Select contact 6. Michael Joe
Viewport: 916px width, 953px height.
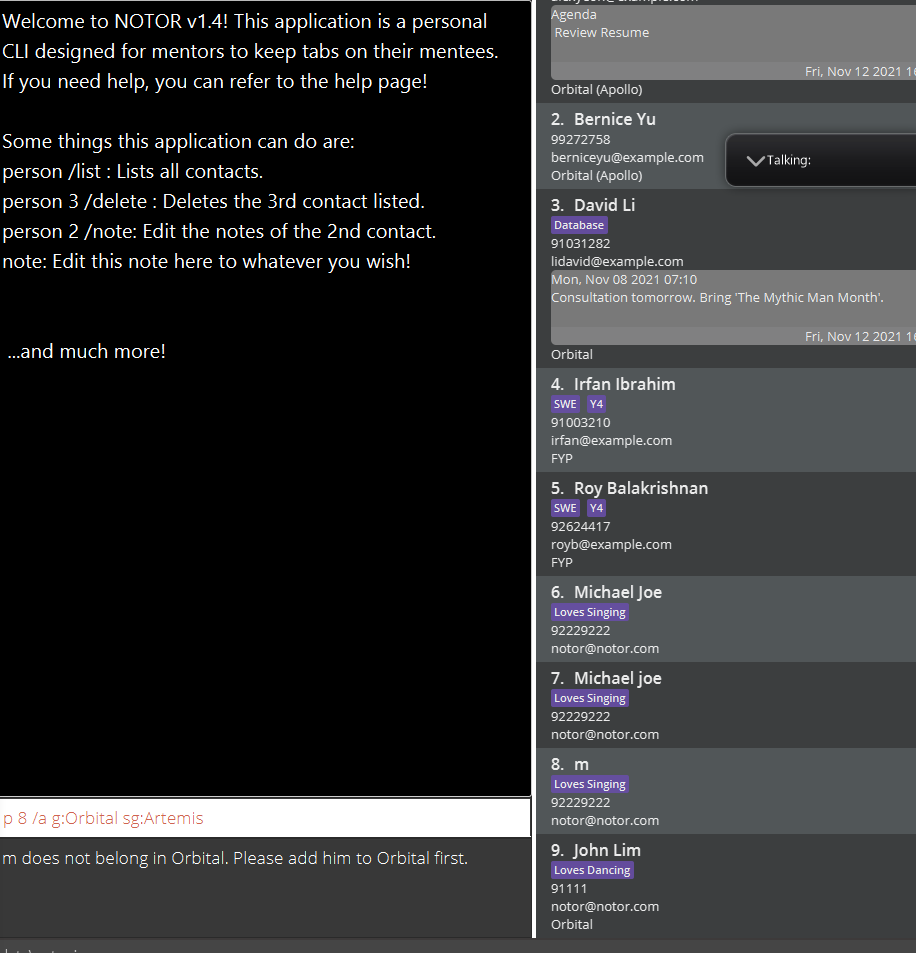click(x=726, y=619)
